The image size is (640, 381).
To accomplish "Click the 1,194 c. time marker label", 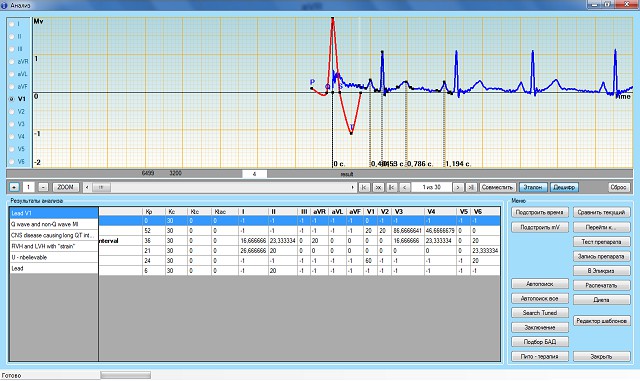I will (x=458, y=164).
